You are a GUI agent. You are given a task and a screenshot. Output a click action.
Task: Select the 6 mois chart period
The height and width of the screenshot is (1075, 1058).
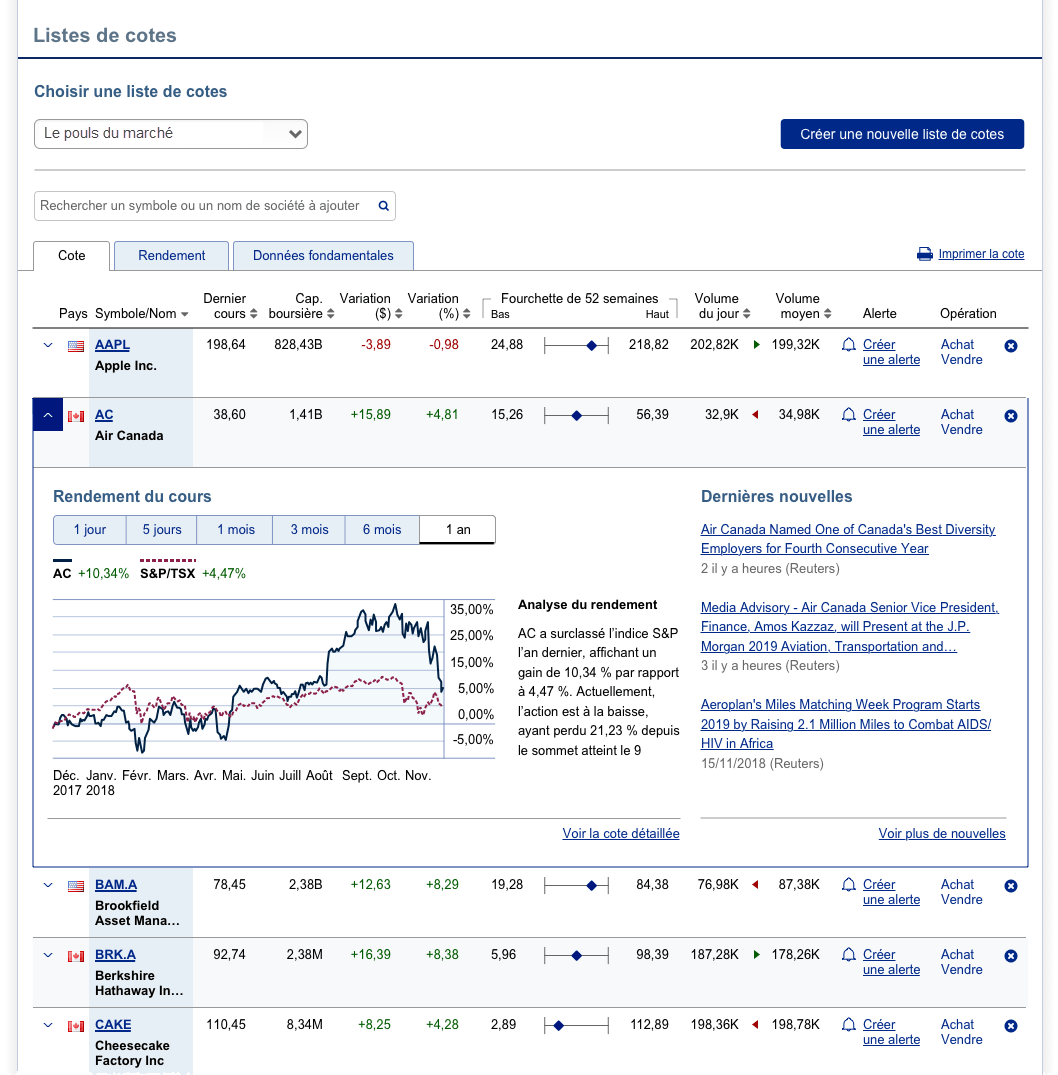point(382,530)
